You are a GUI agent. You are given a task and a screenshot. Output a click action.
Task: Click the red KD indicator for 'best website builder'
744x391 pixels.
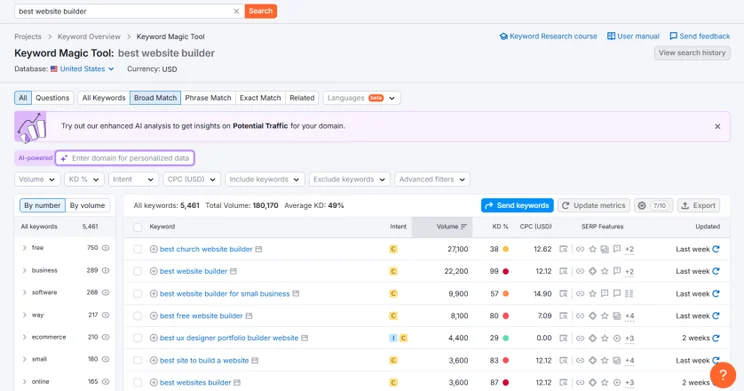[x=506, y=271]
